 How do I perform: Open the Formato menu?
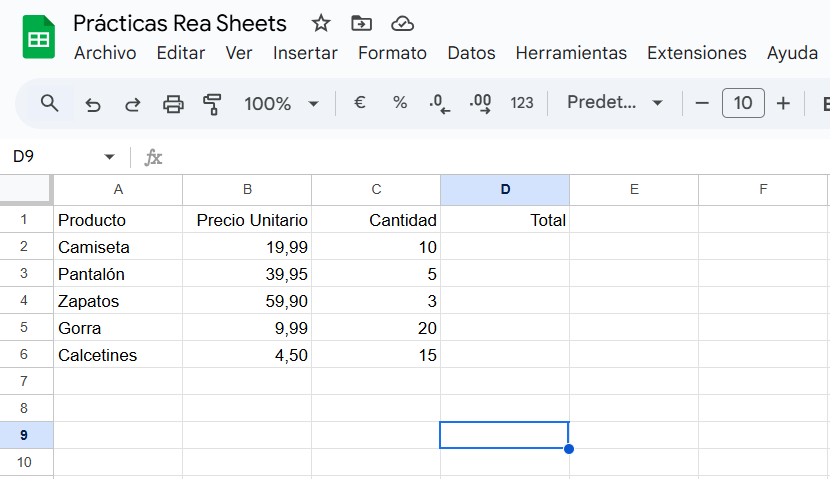392,53
